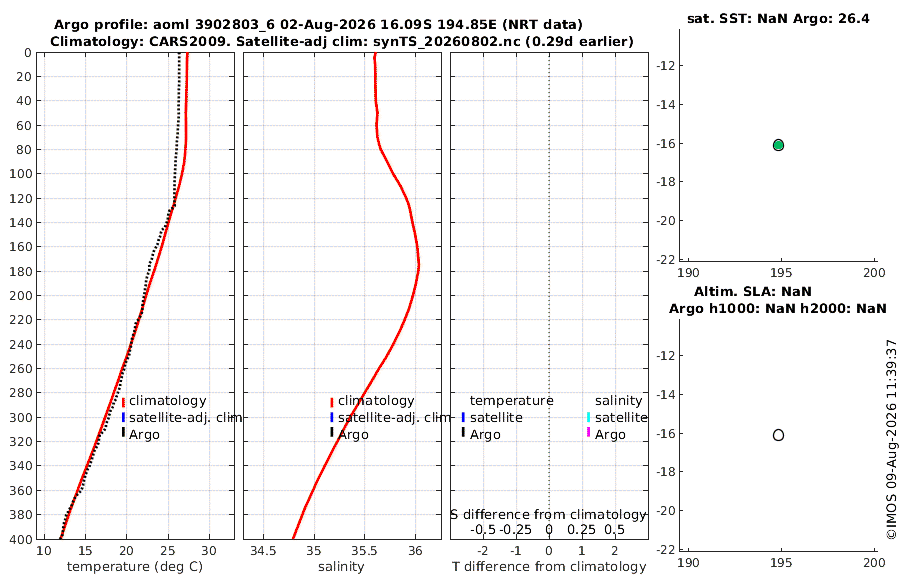This screenshot has width=900, height=580.
Task: Click the 'sat. SST: NaN Argo: 26.4' title
Action: [x=778, y=18]
